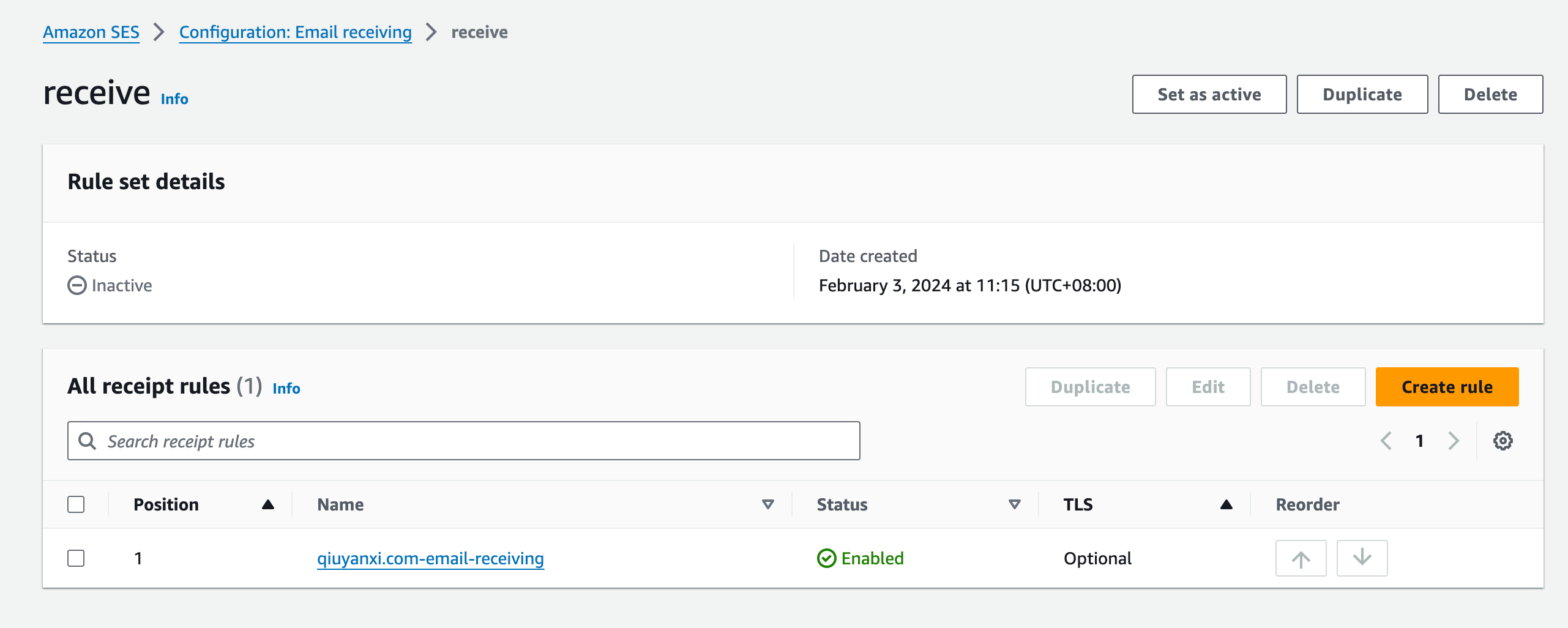The height and width of the screenshot is (628, 1568).
Task: Focus the Search receipt rules field
Action: click(x=463, y=441)
